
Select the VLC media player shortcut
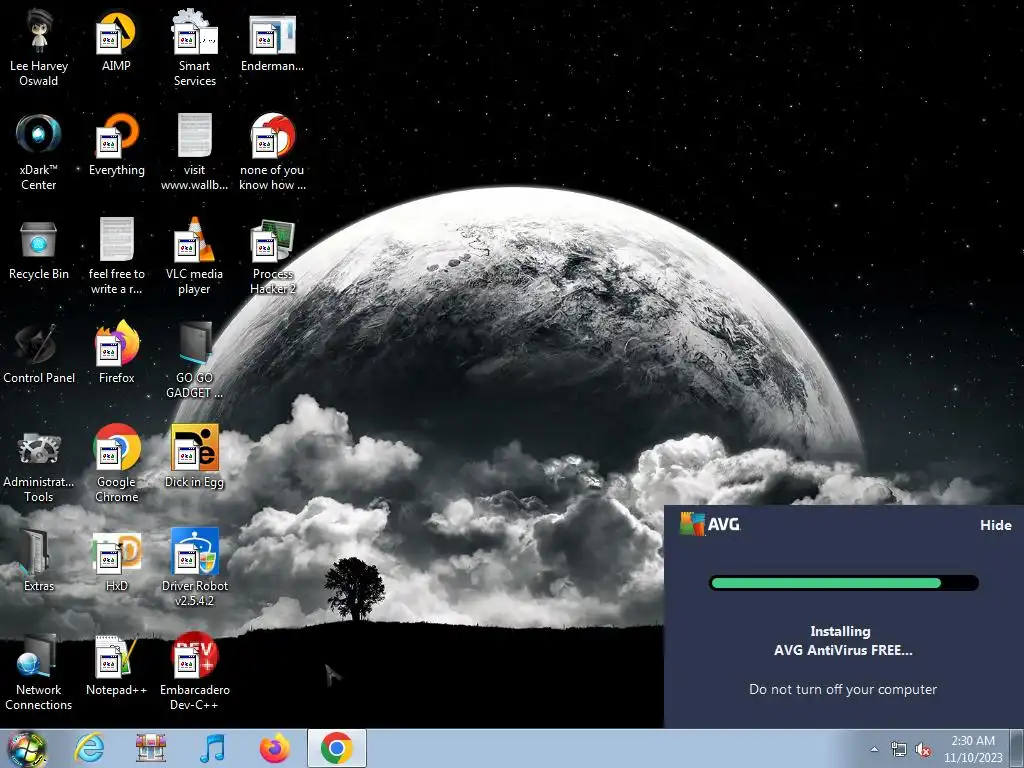pyautogui.click(x=195, y=256)
